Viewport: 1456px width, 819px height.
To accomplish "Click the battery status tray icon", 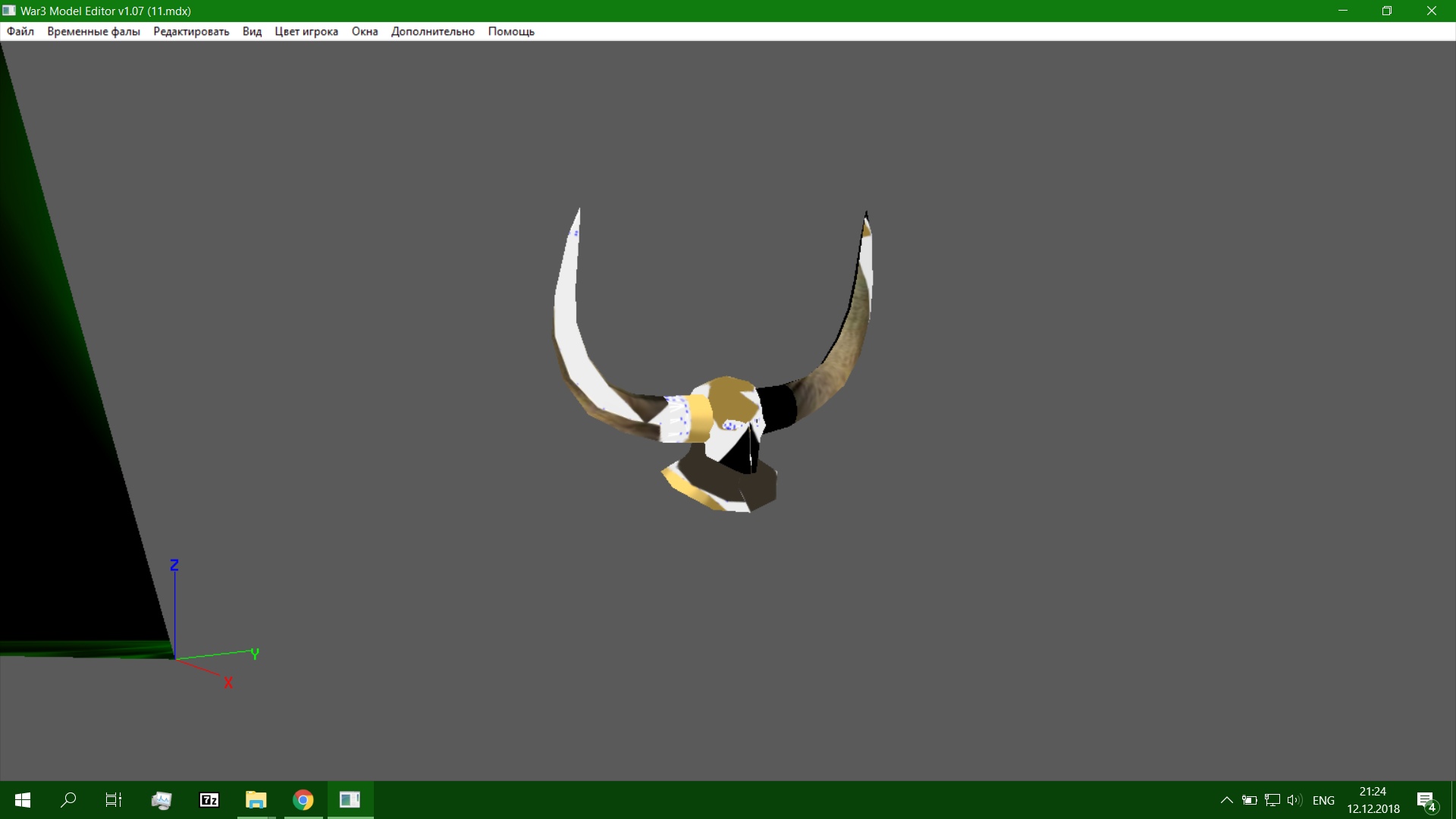I will [x=1250, y=800].
